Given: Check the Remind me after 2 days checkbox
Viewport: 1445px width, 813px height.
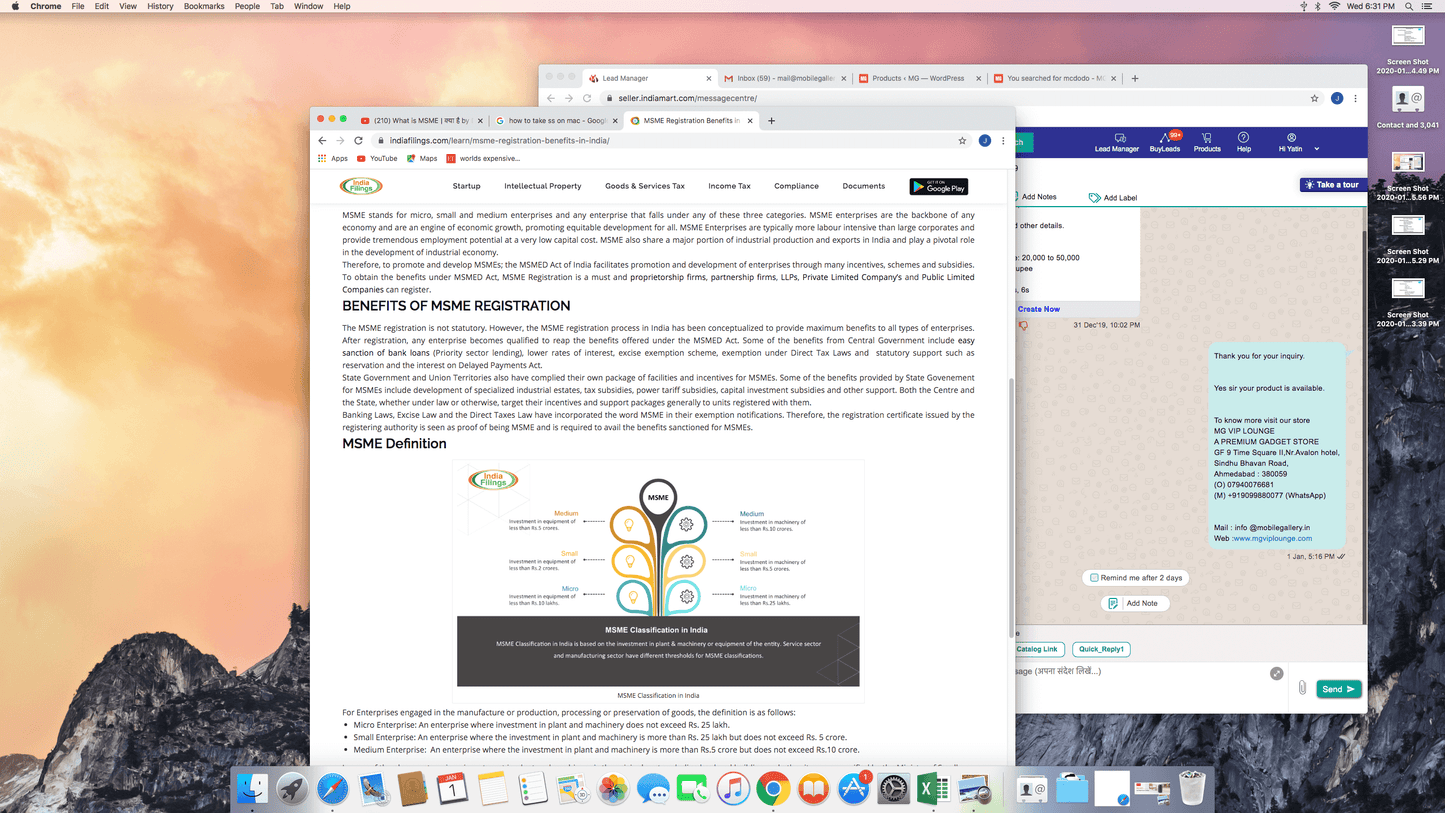Looking at the screenshot, I should click(1094, 578).
